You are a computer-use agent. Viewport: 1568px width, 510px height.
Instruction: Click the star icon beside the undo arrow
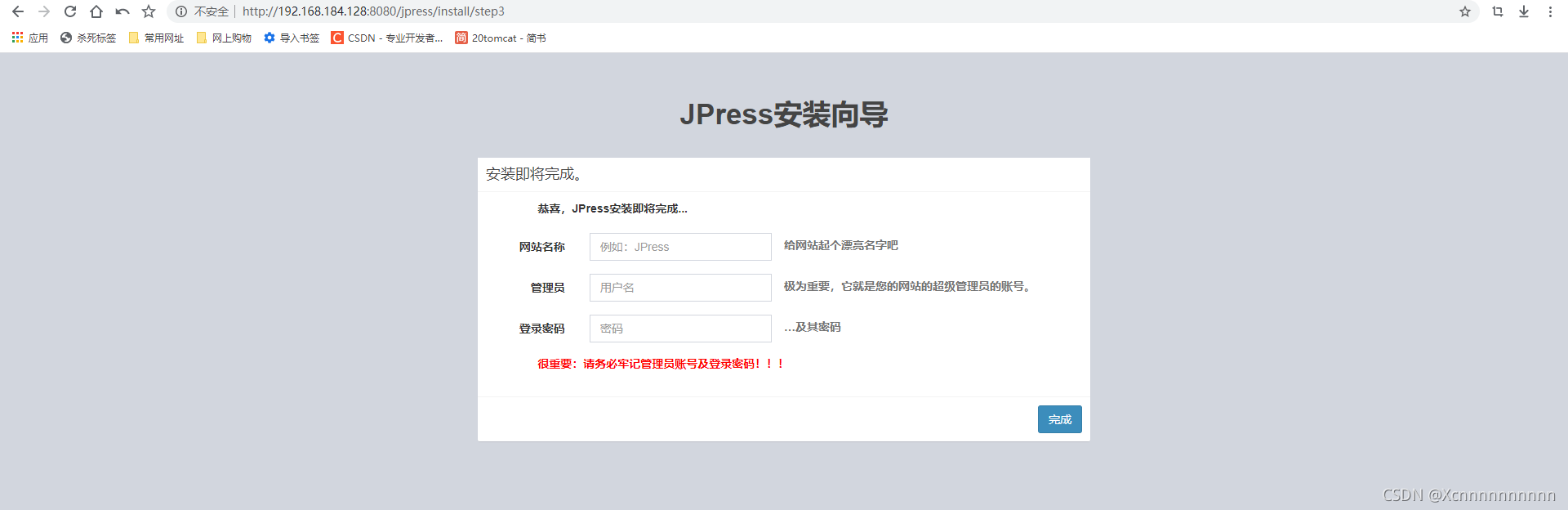pyautogui.click(x=149, y=11)
